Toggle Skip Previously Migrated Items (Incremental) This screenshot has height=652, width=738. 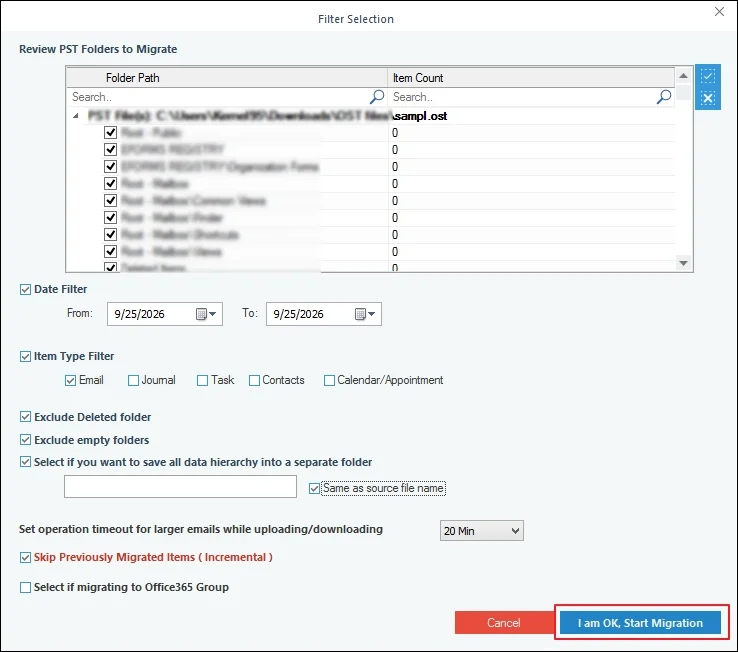[x=25, y=557]
